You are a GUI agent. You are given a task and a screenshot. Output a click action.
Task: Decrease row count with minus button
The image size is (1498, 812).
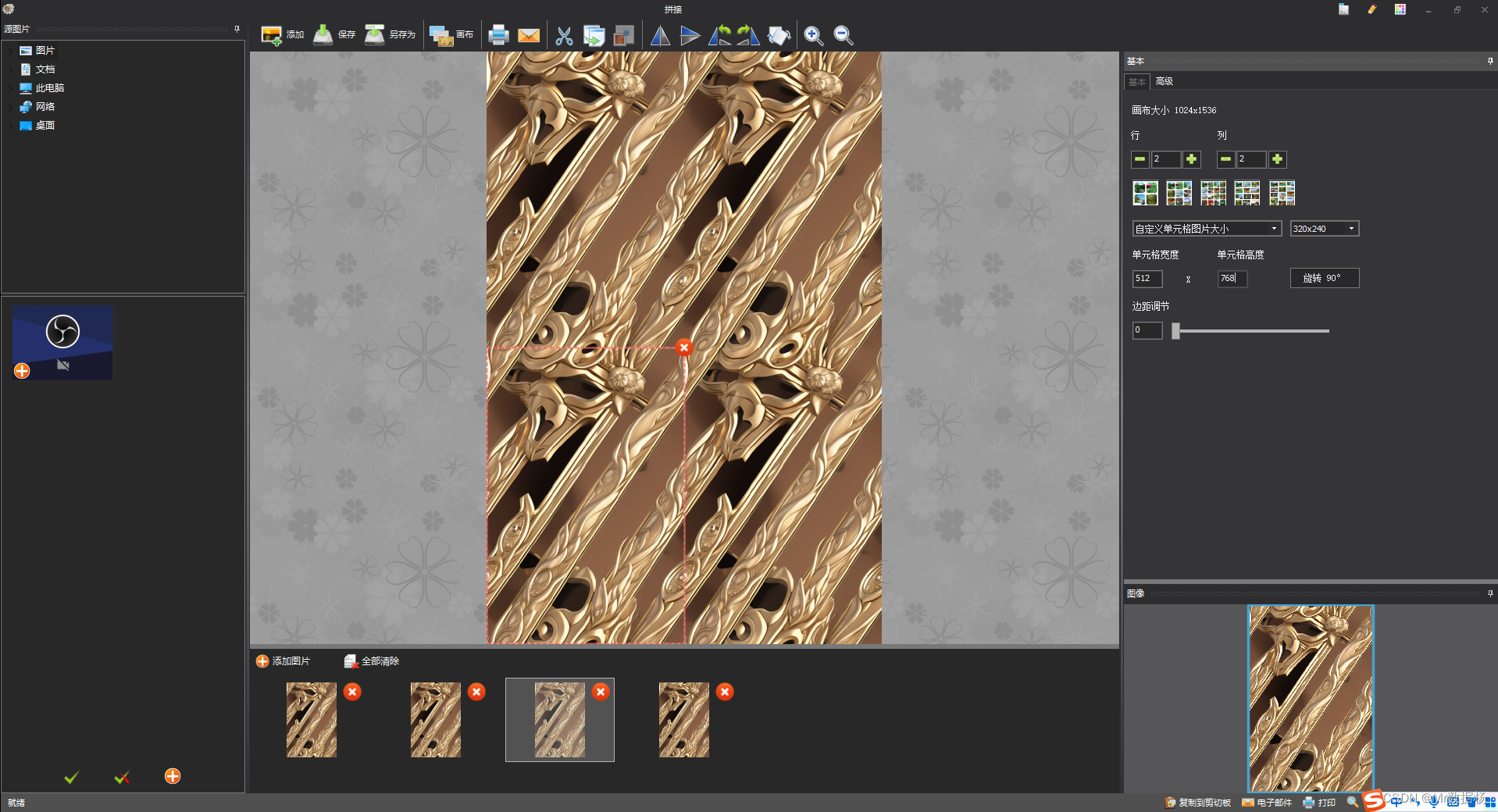point(1140,159)
